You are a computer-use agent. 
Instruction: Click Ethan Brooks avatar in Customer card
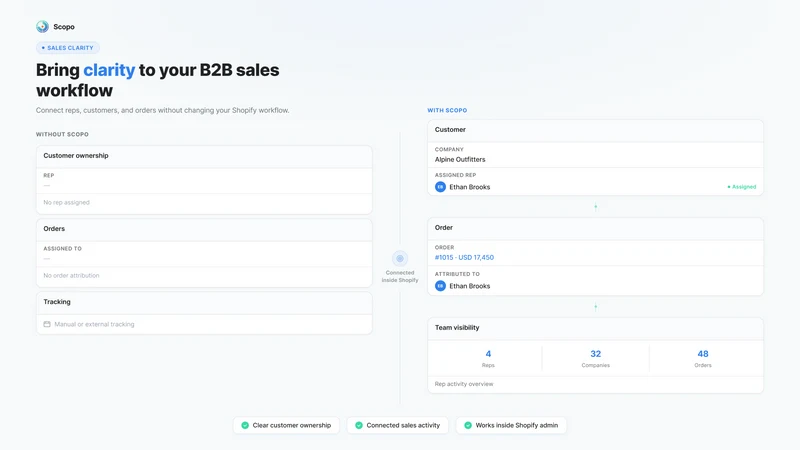coord(440,187)
